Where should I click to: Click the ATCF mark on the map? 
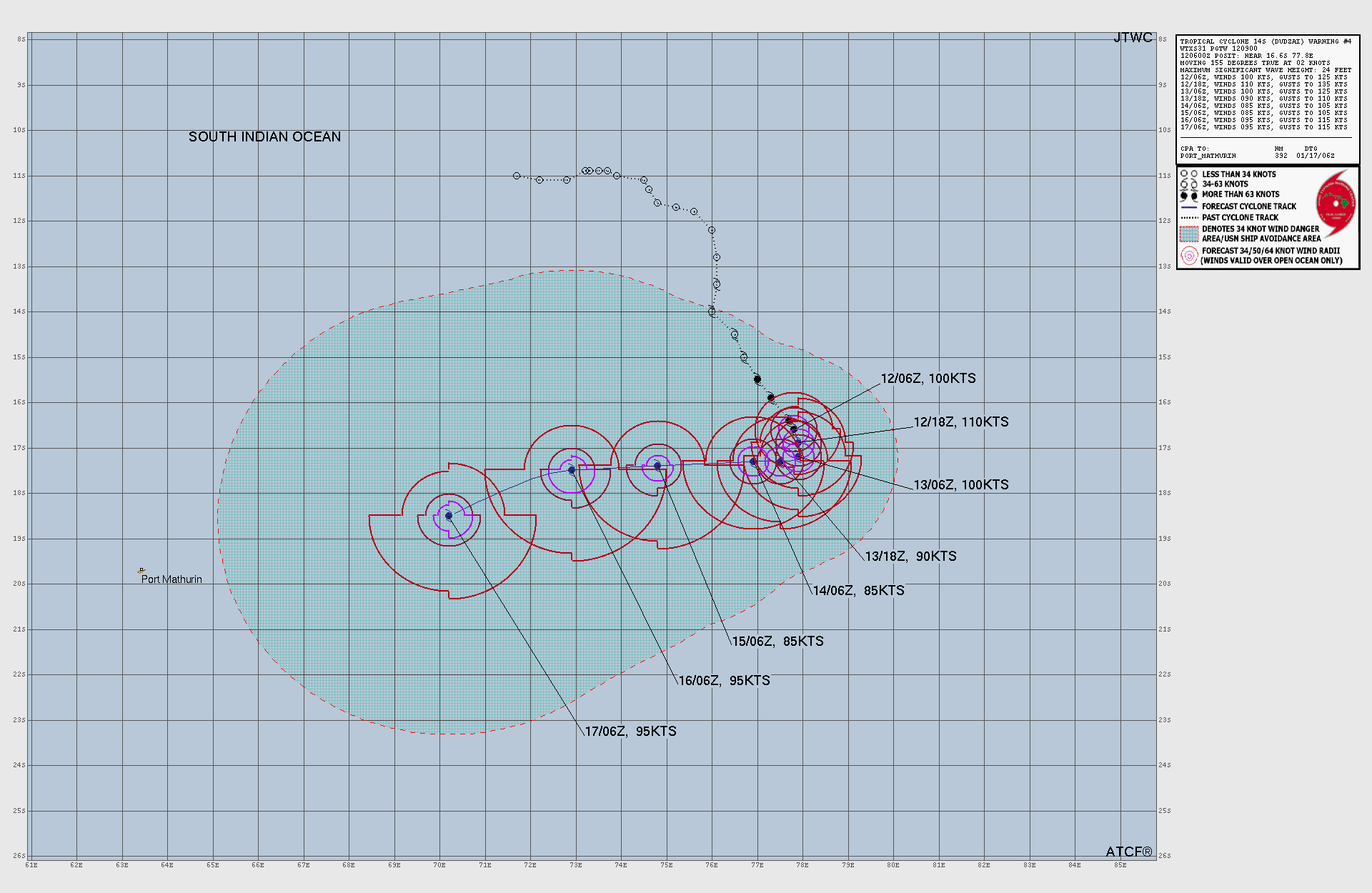click(1128, 852)
